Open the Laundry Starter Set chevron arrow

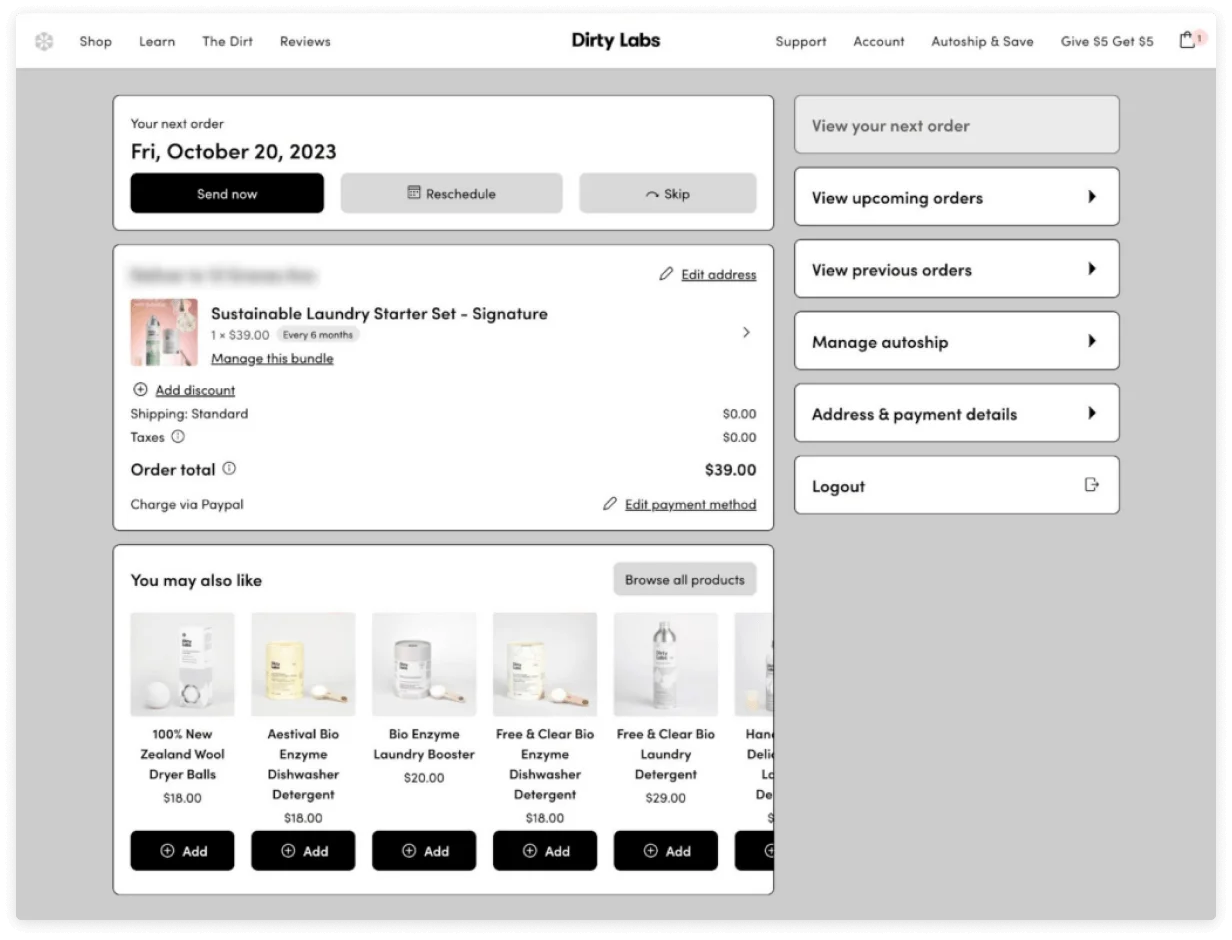(x=746, y=332)
